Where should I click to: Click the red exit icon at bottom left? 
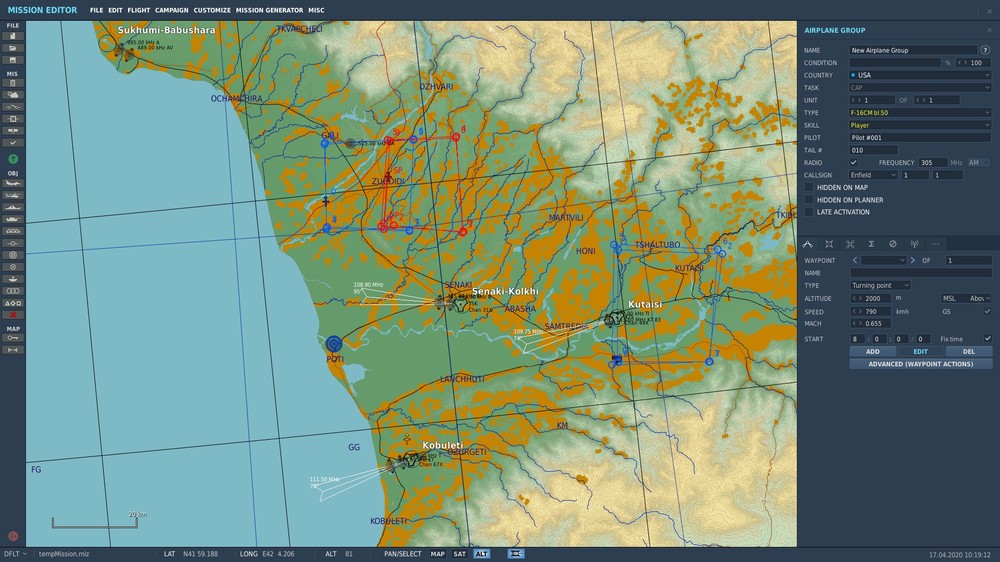(x=13, y=536)
